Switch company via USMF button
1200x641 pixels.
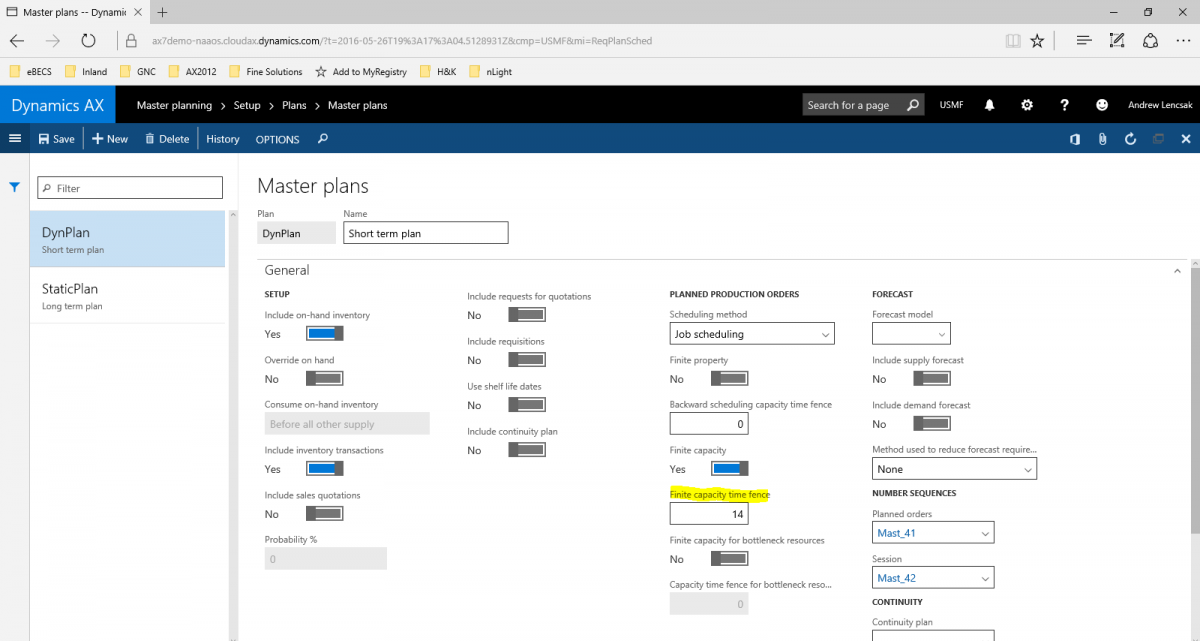951,105
